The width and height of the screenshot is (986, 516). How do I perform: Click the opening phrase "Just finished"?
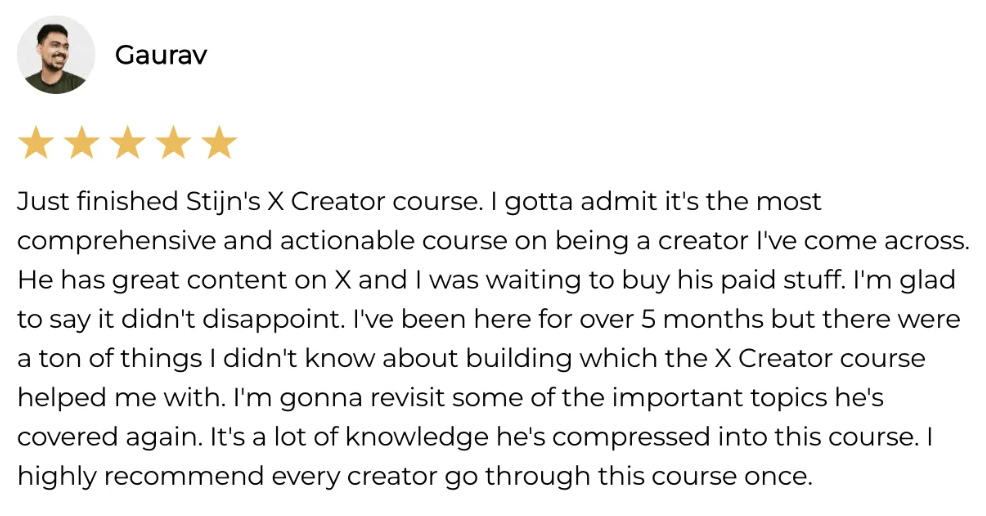point(97,202)
